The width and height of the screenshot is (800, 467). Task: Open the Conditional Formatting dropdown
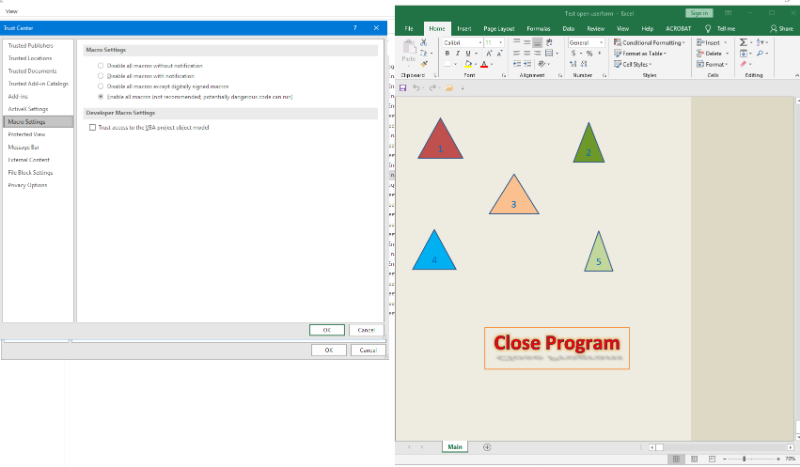coord(652,43)
